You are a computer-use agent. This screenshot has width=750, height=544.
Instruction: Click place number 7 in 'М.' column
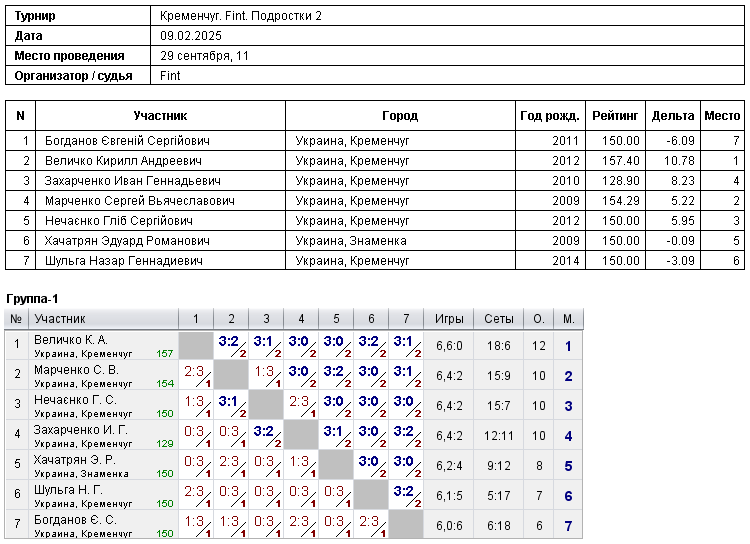coord(568,526)
